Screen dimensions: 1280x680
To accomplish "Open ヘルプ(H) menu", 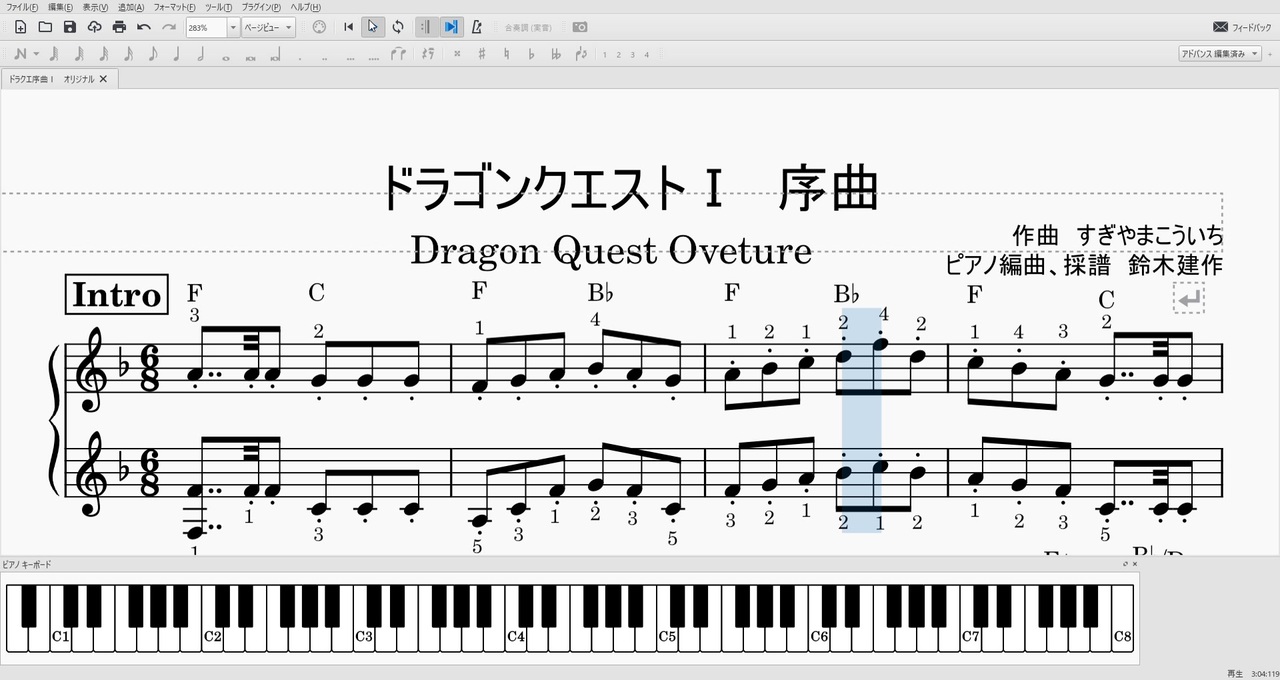I will 305,7.
